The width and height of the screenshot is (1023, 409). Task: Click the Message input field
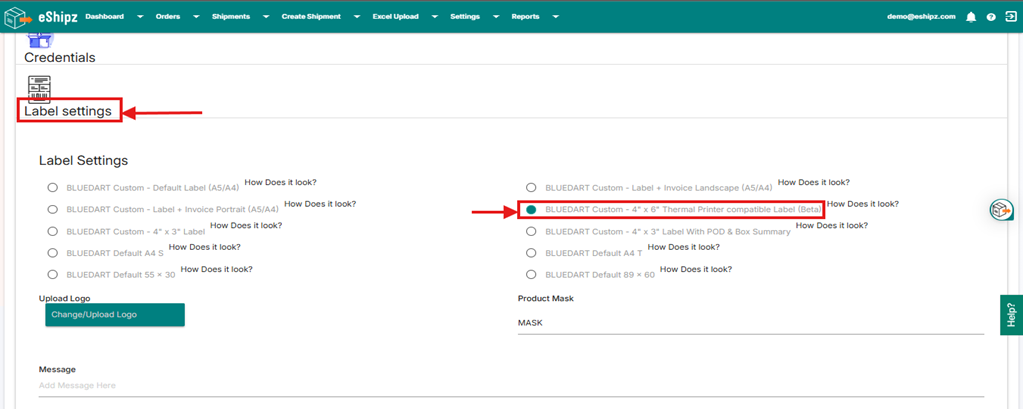click(511, 386)
